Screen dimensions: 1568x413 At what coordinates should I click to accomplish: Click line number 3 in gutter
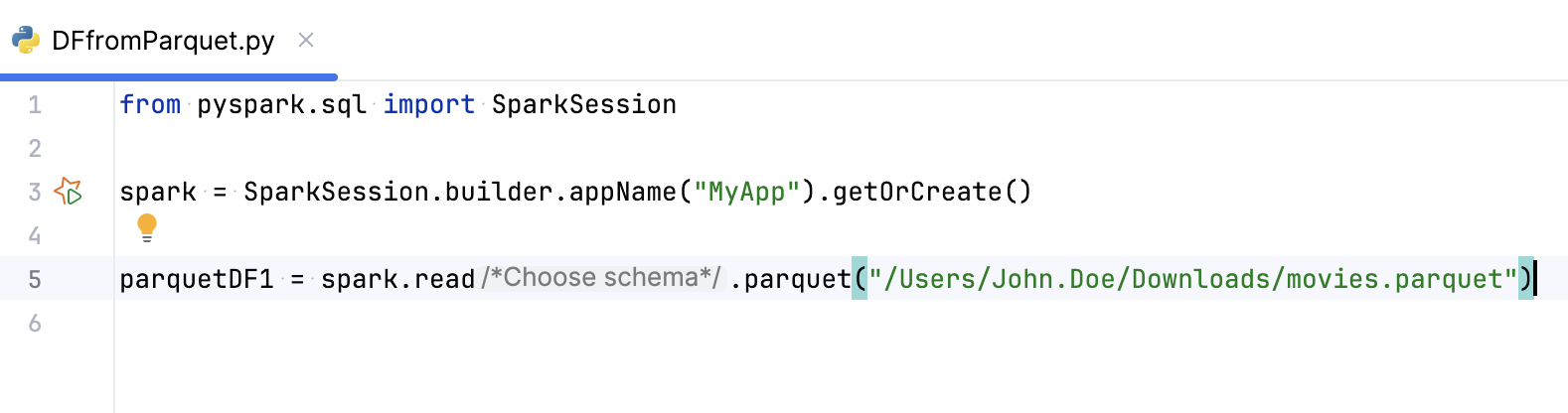point(35,192)
